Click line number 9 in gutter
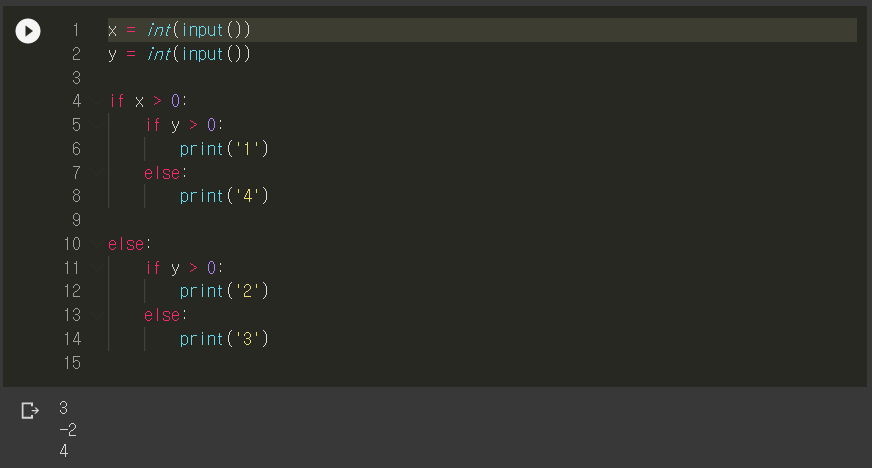872x468 pixels. pos(77,220)
